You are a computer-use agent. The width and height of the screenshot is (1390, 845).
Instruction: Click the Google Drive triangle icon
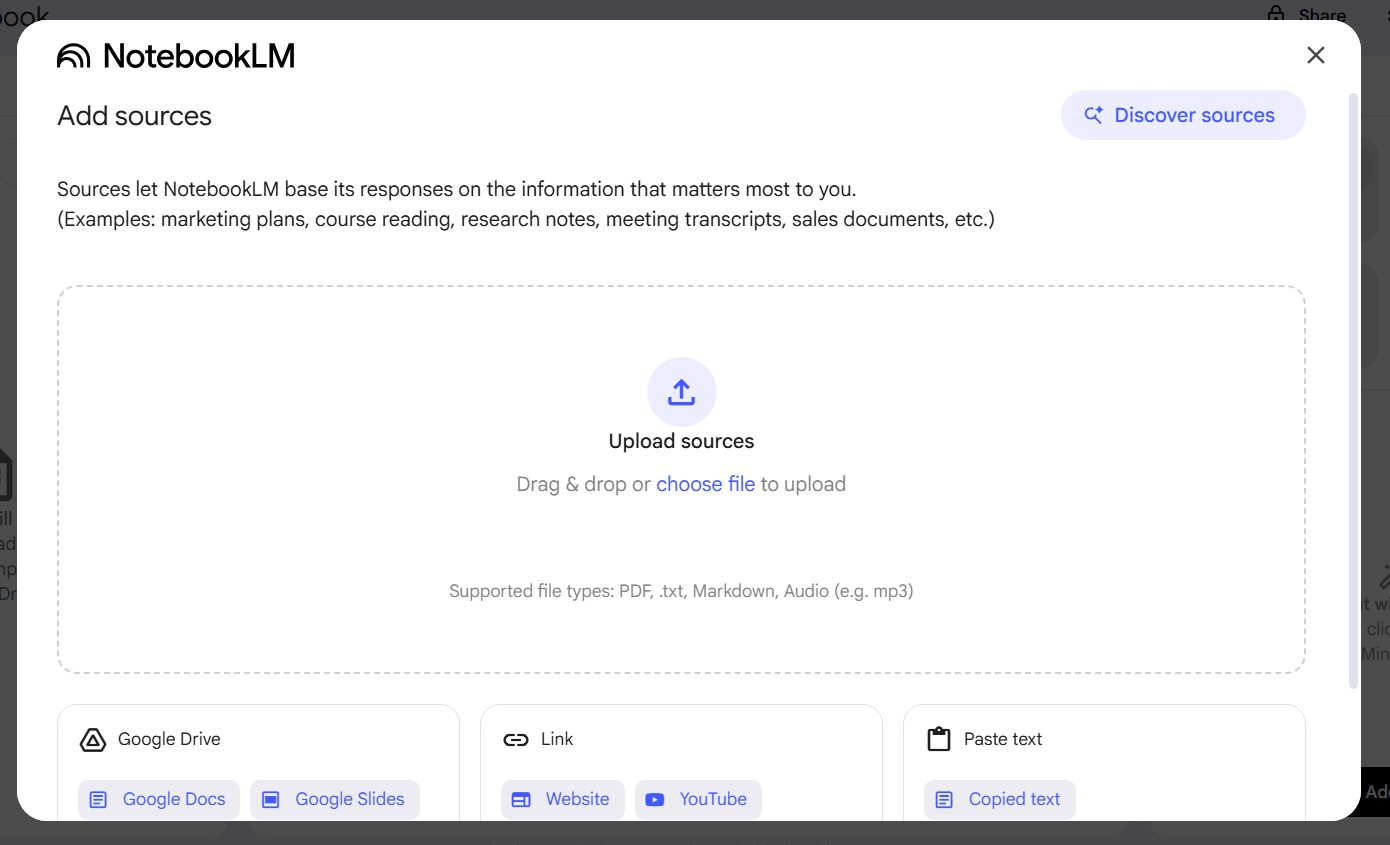tap(92, 740)
